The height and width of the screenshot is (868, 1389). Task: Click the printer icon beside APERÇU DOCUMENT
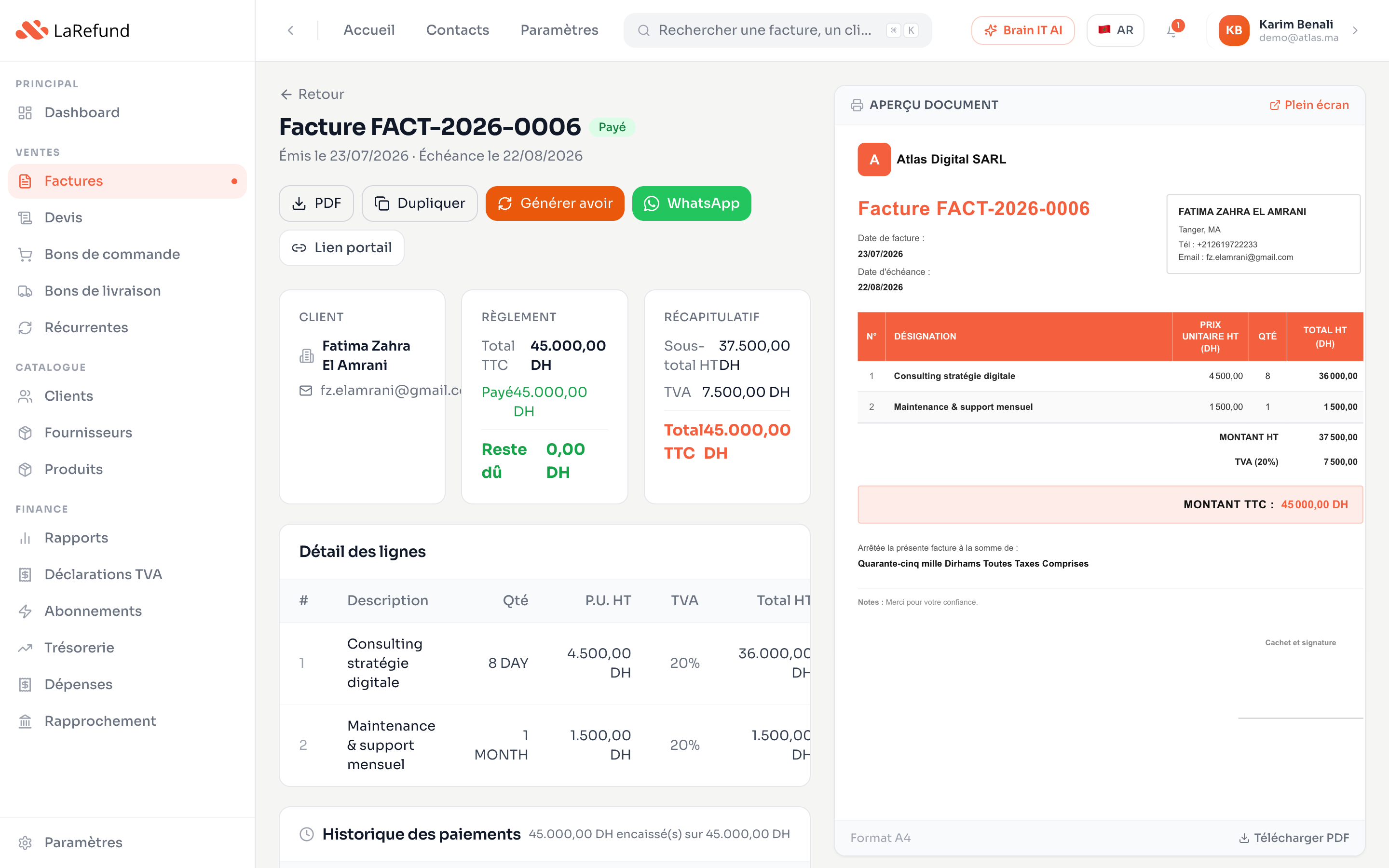[857, 105]
